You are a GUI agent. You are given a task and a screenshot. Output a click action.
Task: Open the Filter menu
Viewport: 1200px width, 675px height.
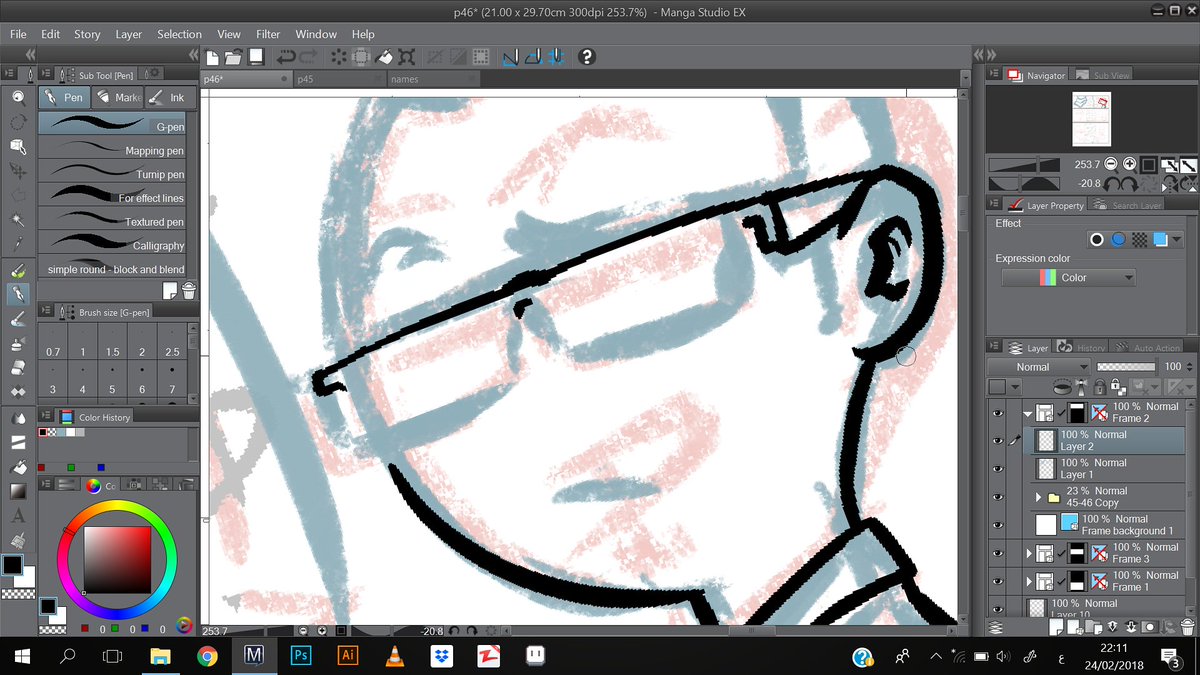[268, 34]
